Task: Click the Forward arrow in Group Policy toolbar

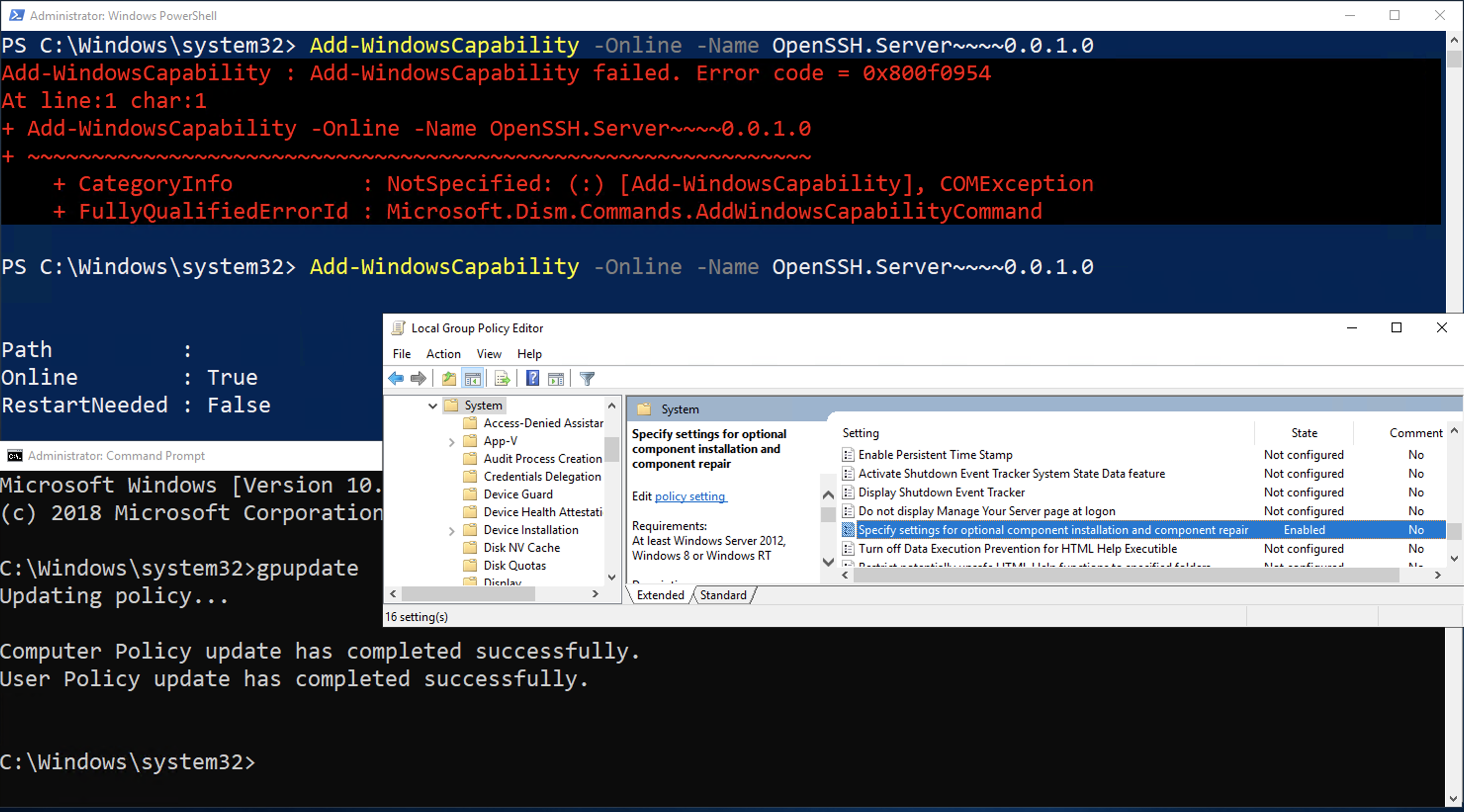Action: [418, 378]
